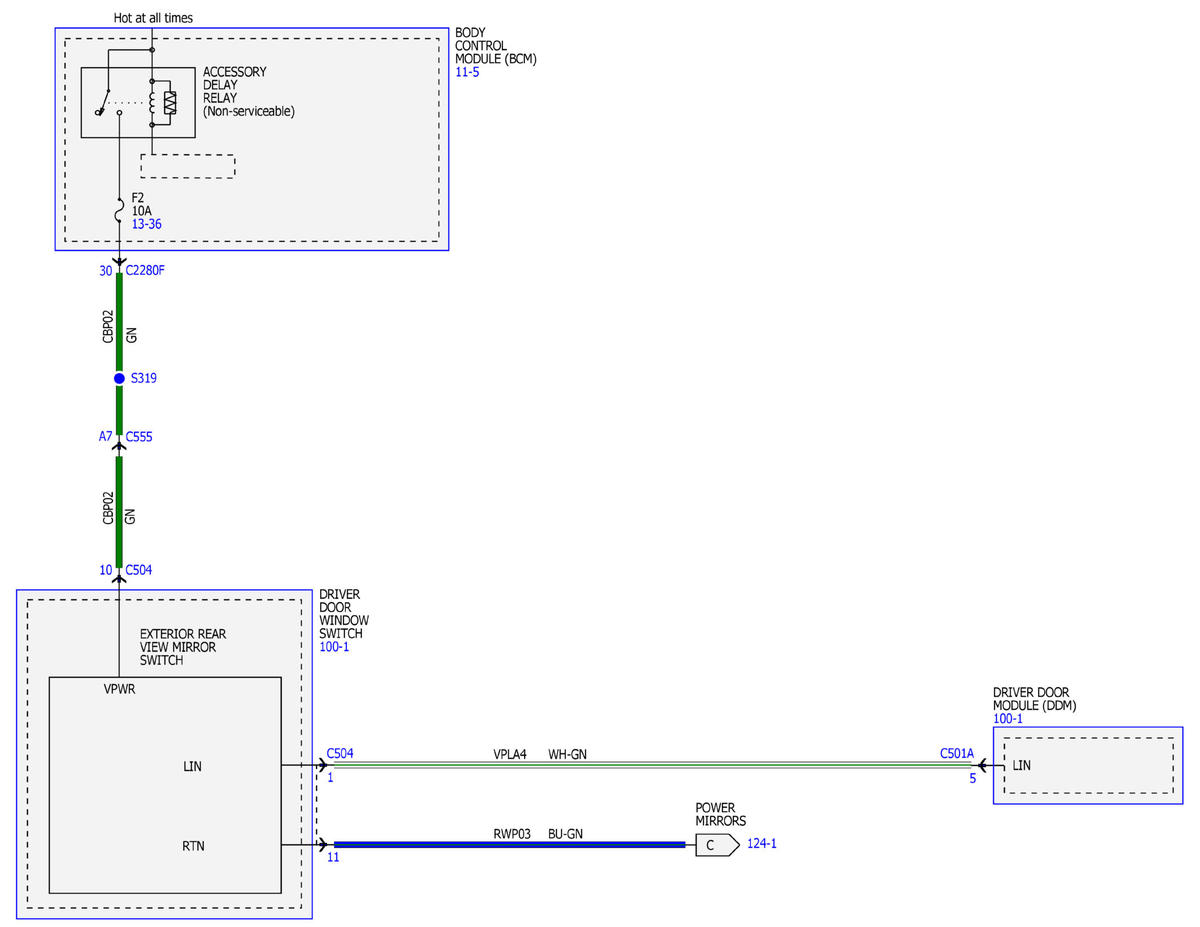Screen dimensions: 1200x927
Task: Click the Power Mirrors C arrow connector symbol
Action: click(x=717, y=845)
